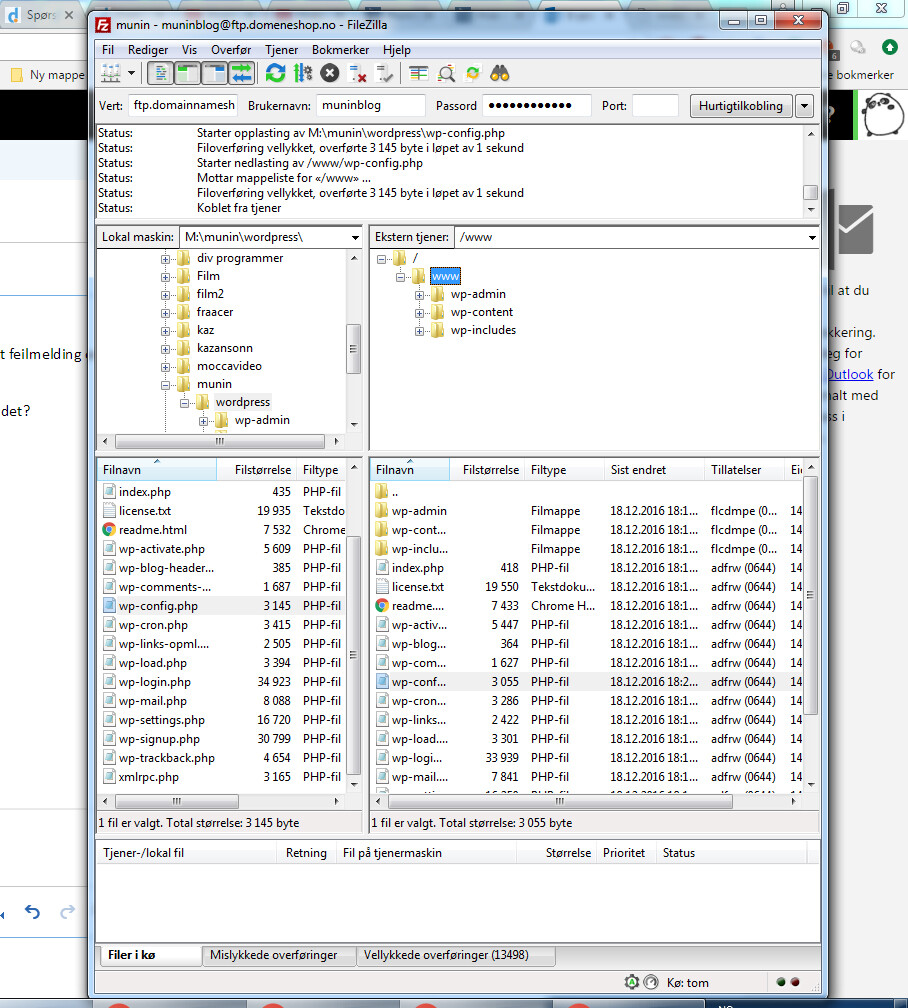Search for files with binoculars icon
The width and height of the screenshot is (908, 1008).
pyautogui.click(x=500, y=74)
